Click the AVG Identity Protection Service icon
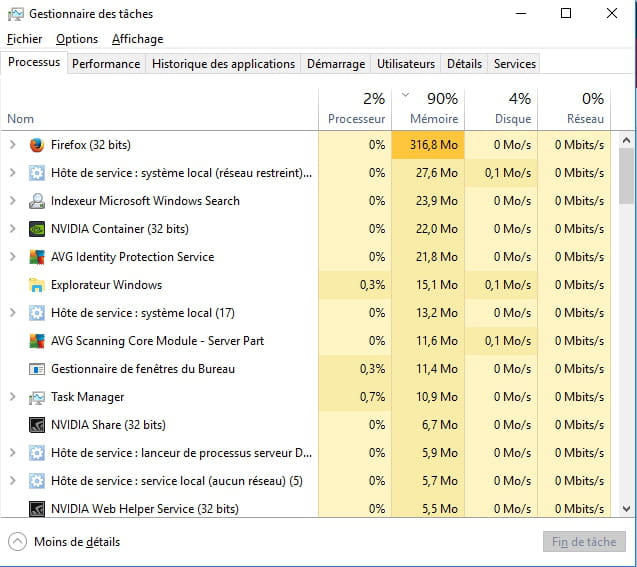The image size is (637, 567). coord(37,257)
